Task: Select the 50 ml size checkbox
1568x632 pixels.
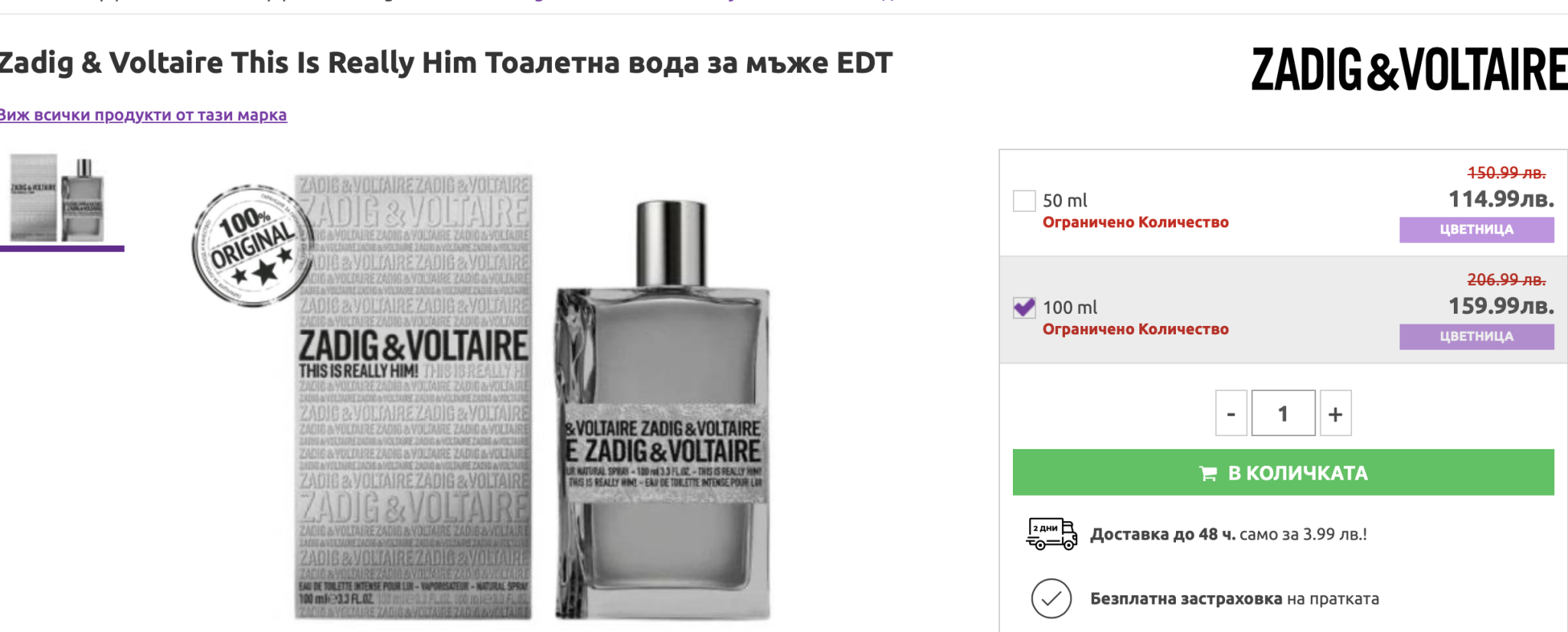Action: [1024, 200]
